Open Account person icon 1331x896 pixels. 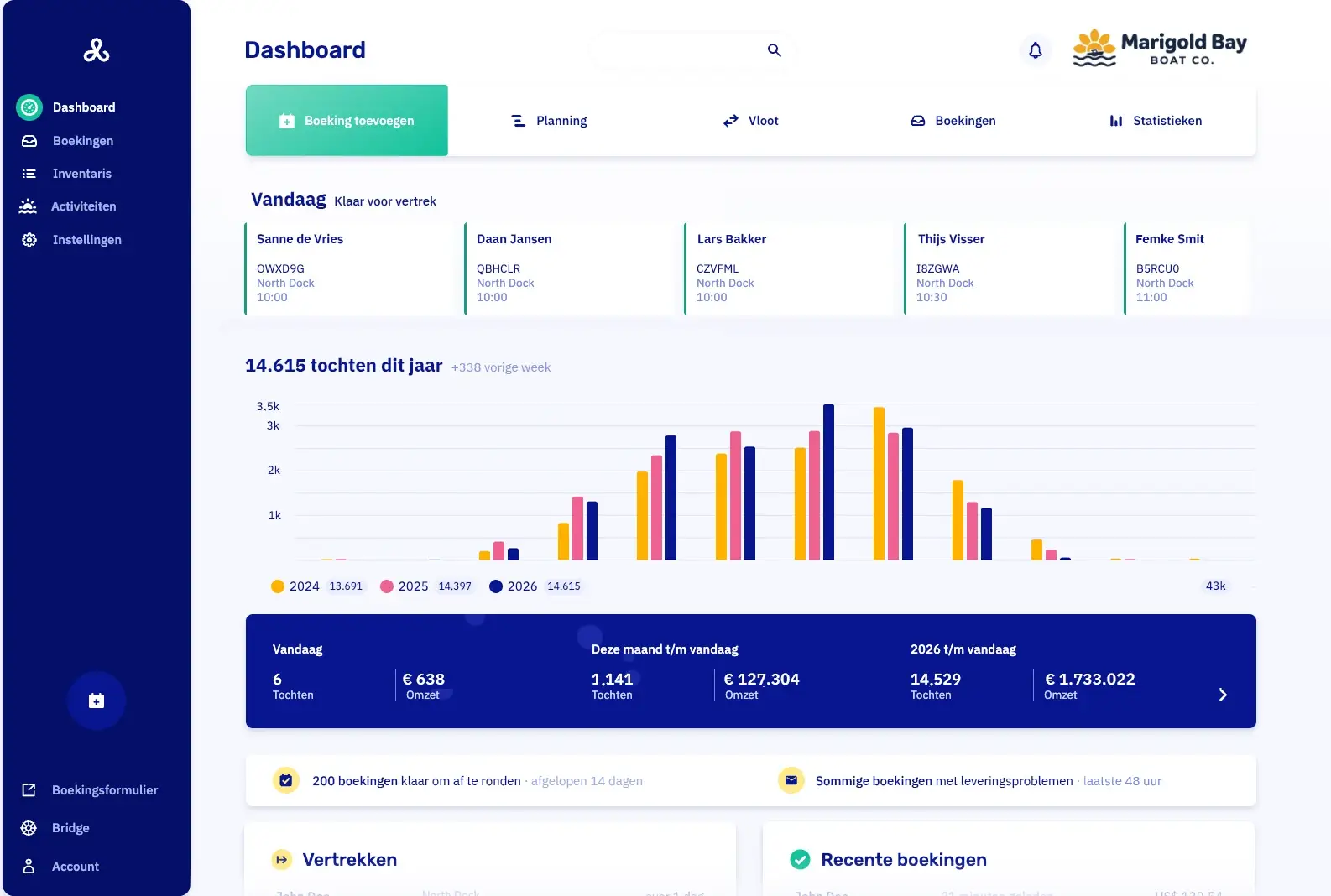point(29,867)
